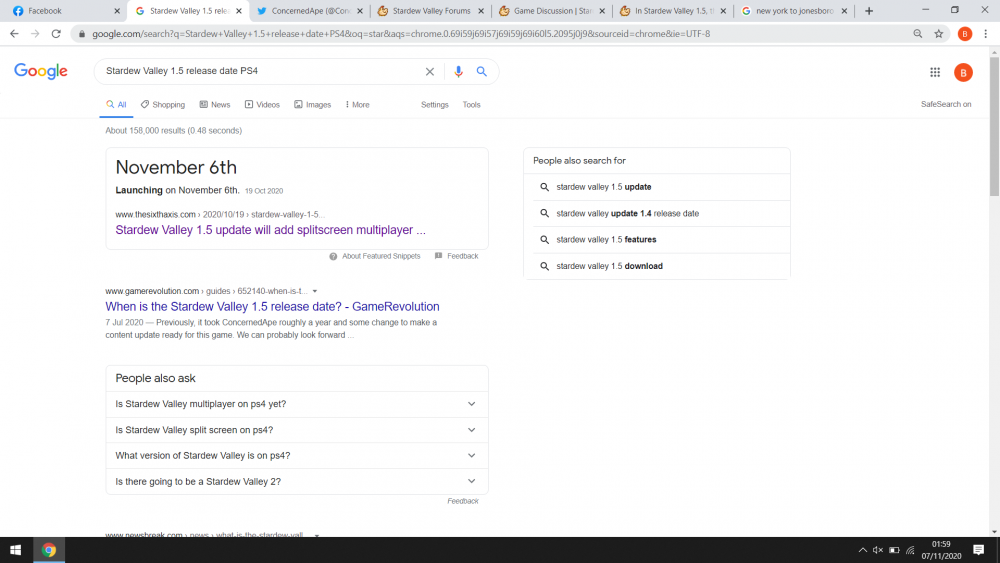Click the Google logo
Viewport: 1000px width, 563px height.
click(x=41, y=72)
